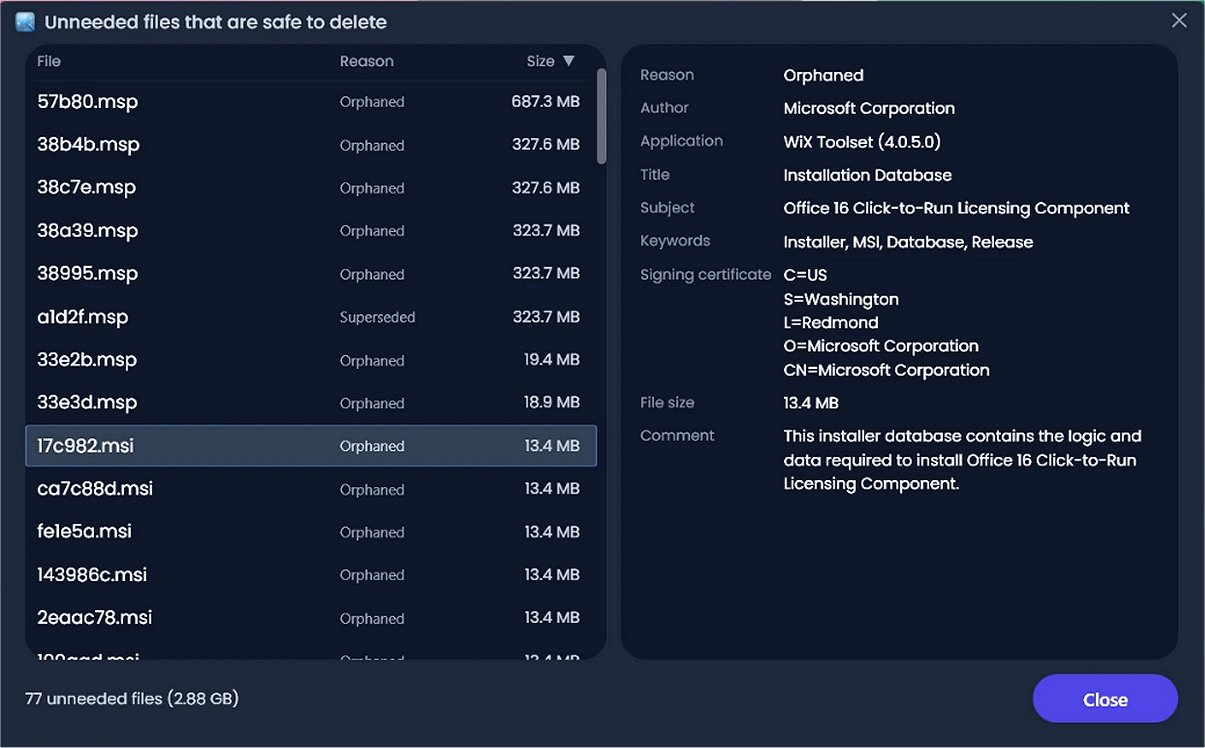
Task: Select the 38b4b.msp file row
Action: click(311, 145)
